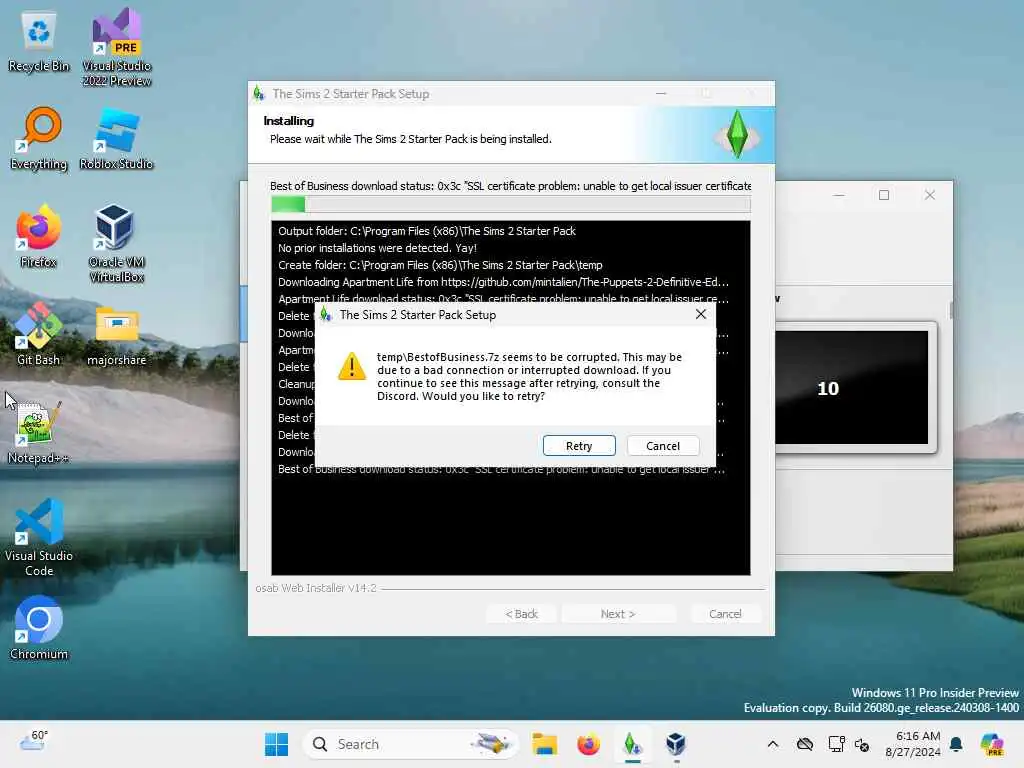Image resolution: width=1024 pixels, height=768 pixels.
Task: Click the green installation progress bar
Action: (511, 204)
